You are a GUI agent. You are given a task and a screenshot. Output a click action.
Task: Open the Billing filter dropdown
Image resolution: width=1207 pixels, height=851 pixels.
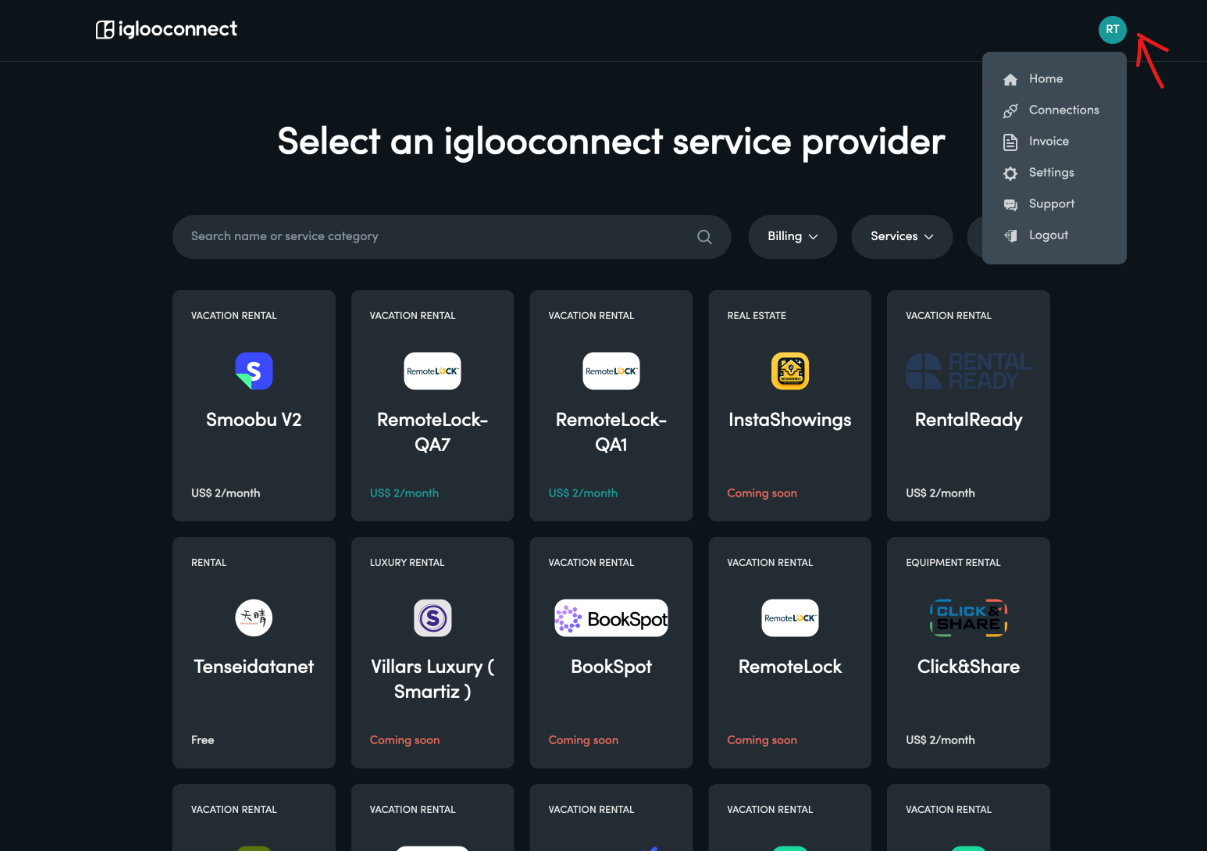[x=793, y=237]
